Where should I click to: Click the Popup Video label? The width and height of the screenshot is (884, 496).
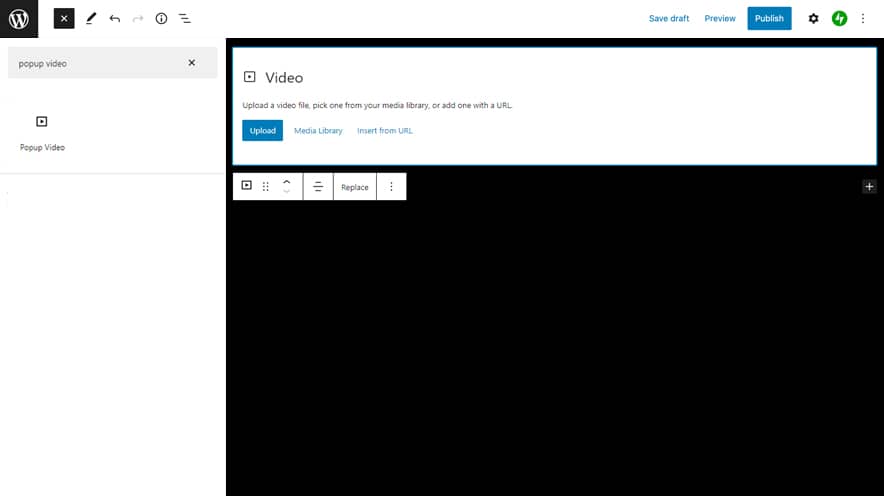(42, 147)
